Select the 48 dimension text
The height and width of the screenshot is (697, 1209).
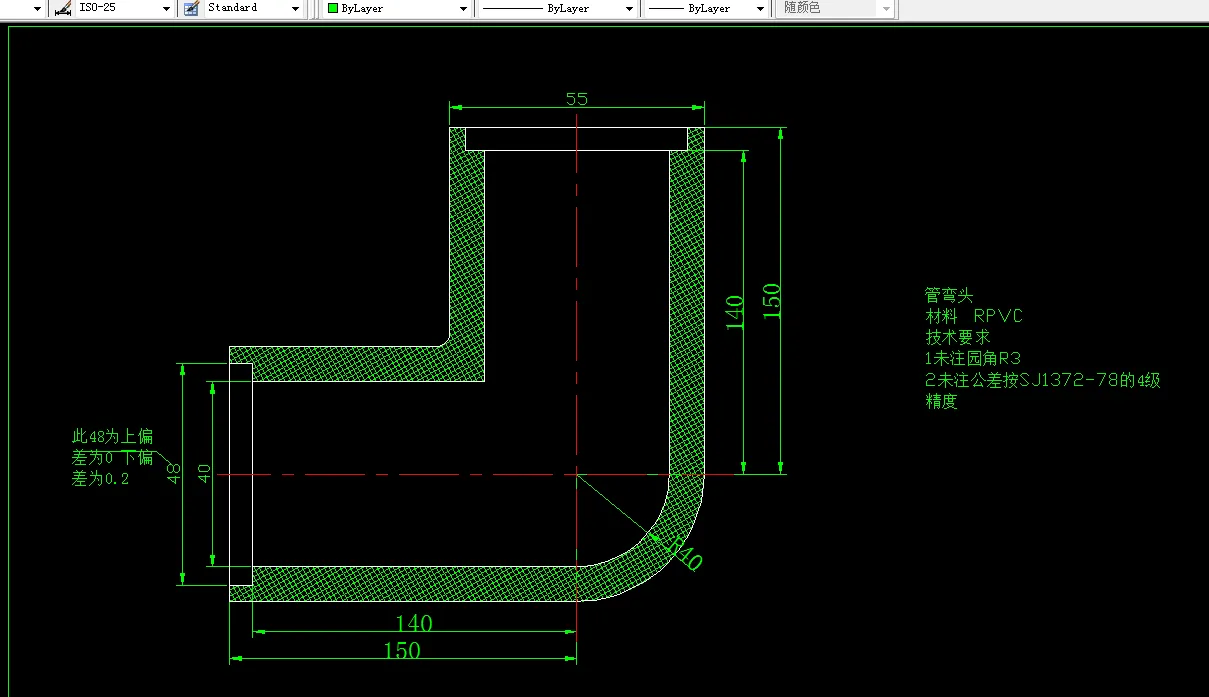click(x=173, y=472)
